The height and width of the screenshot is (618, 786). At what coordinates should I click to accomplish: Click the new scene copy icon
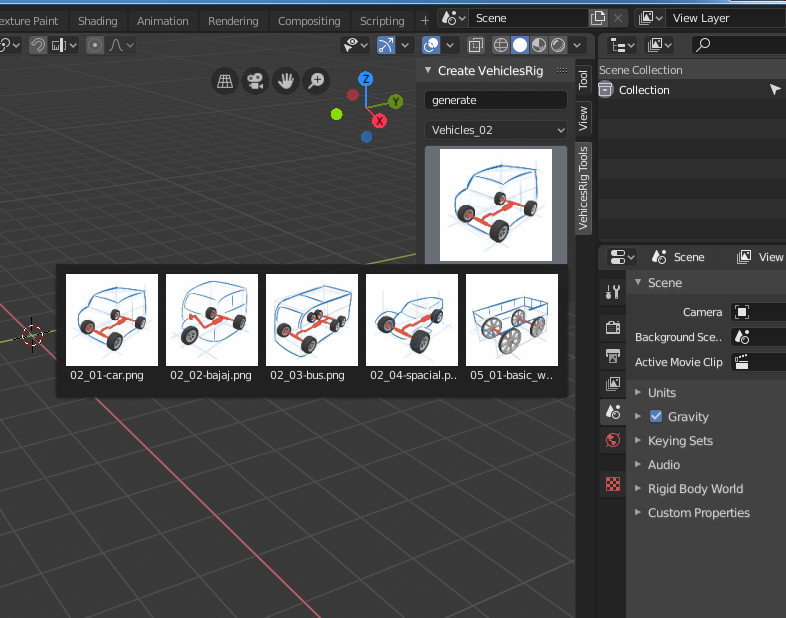click(598, 19)
